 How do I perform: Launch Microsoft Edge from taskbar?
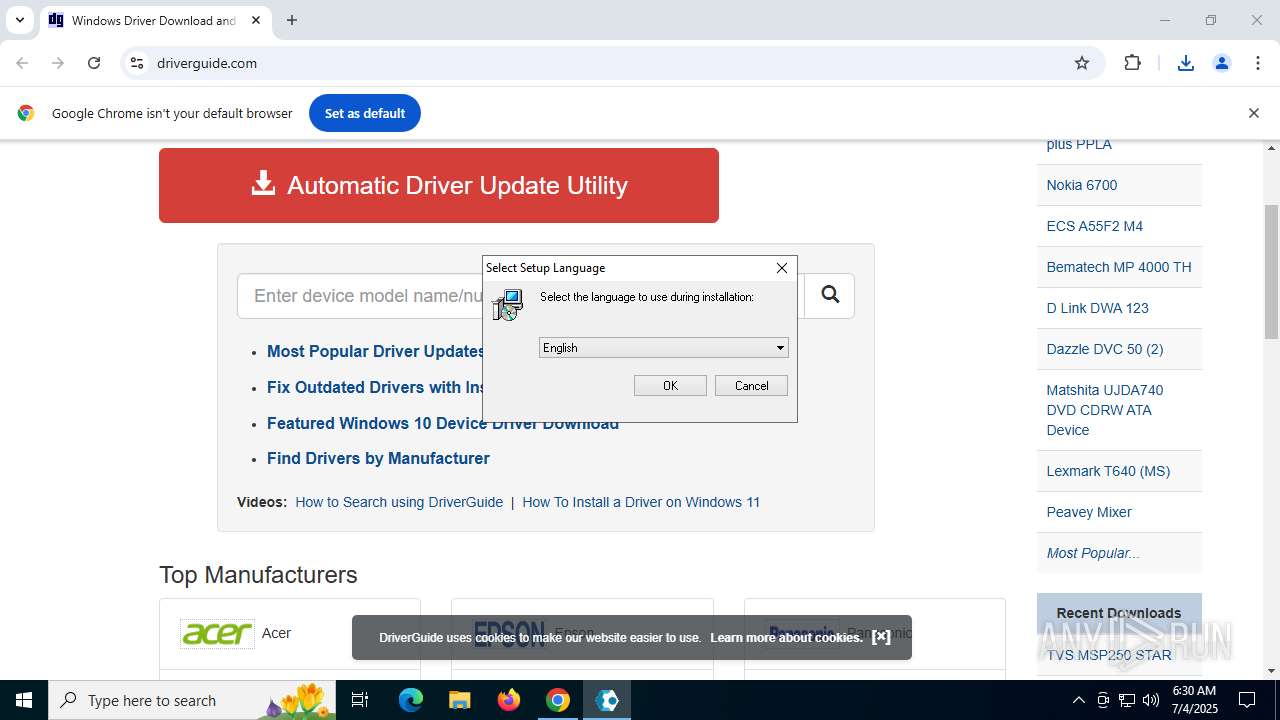coord(411,700)
